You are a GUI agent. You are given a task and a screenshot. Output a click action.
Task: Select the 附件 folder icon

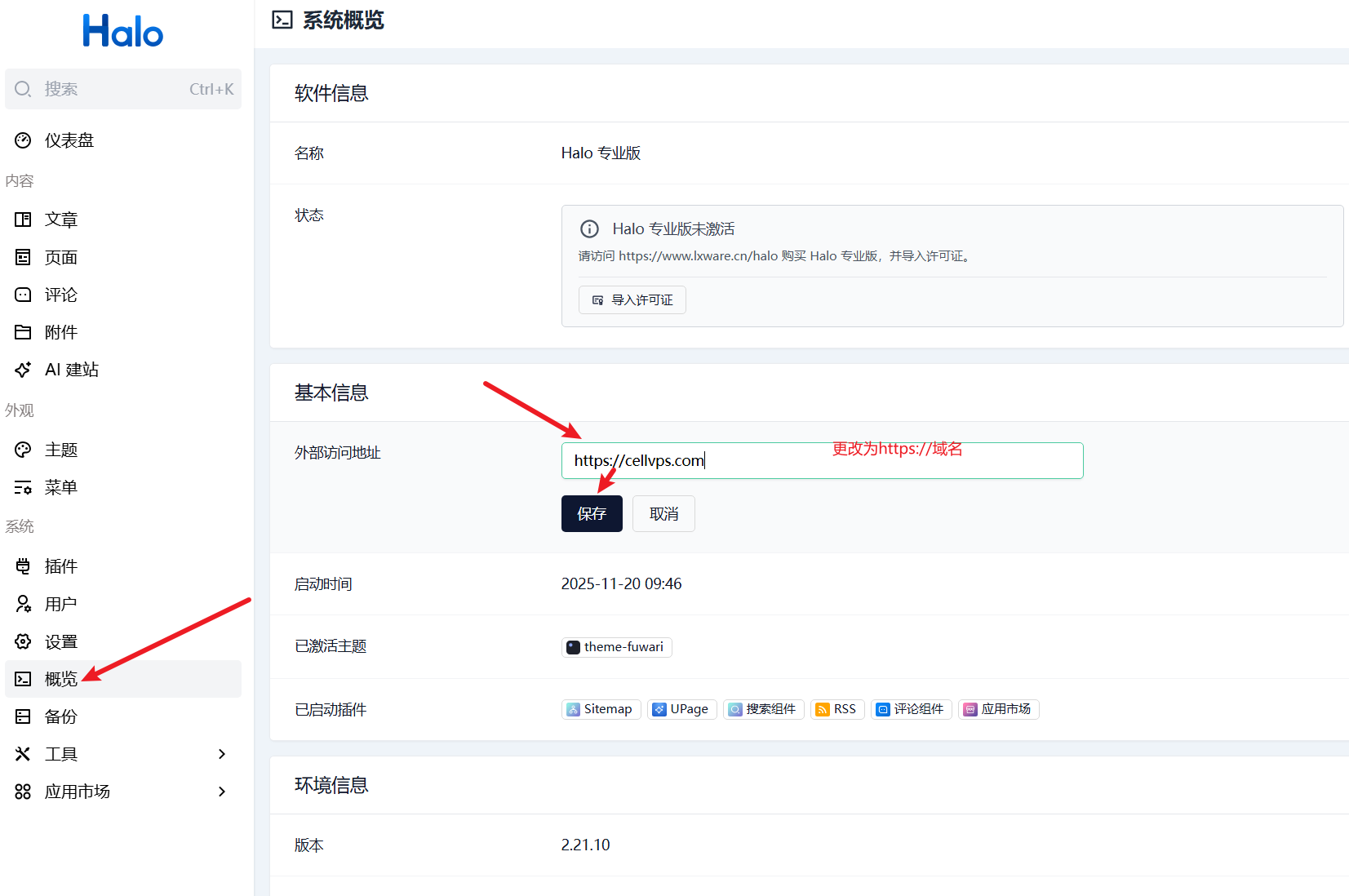tap(23, 332)
